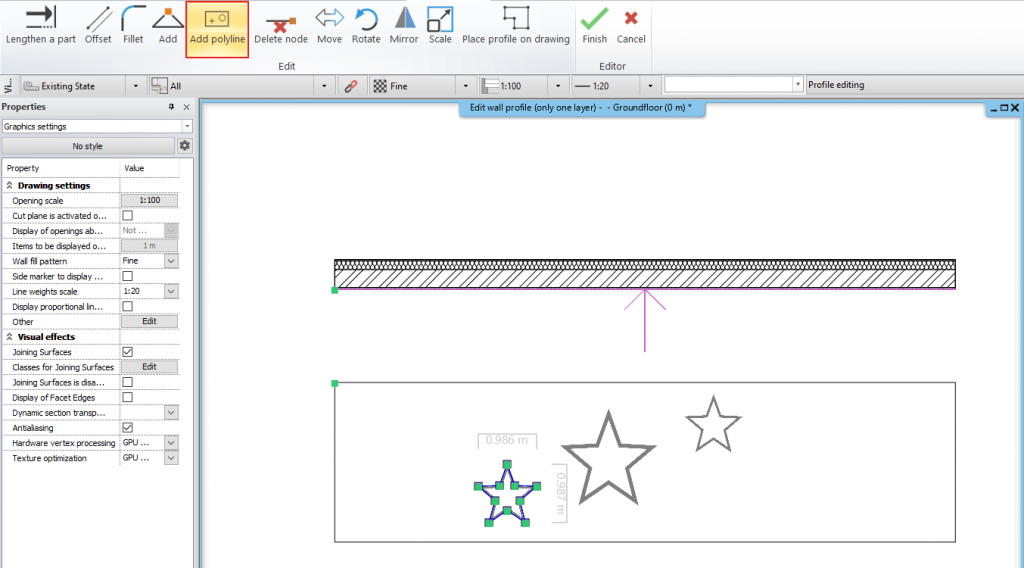Select the Lengthen a part tool
Viewport: 1024px width, 568px height.
coord(40,26)
